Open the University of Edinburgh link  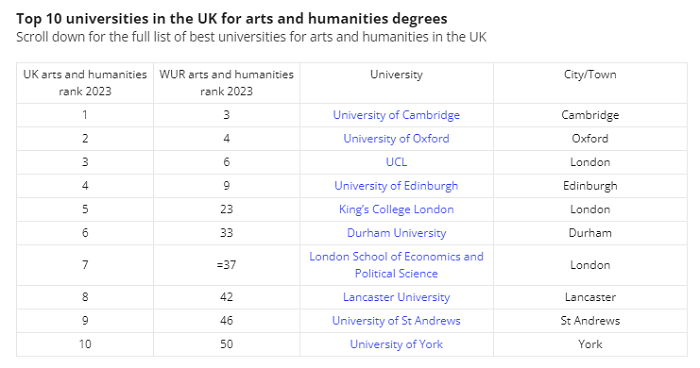pyautogui.click(x=396, y=186)
